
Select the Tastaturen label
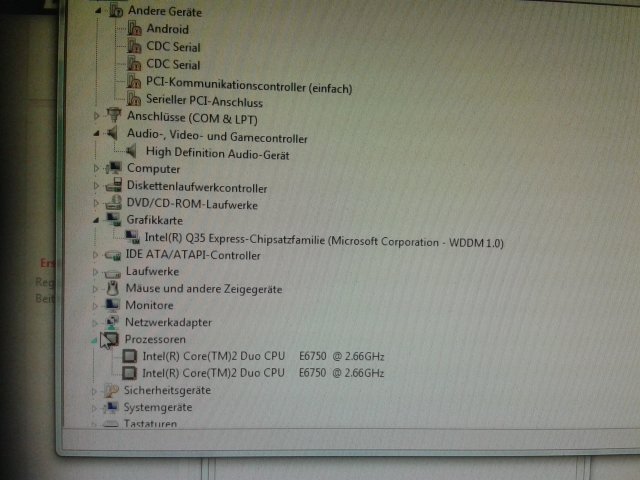pos(150,423)
